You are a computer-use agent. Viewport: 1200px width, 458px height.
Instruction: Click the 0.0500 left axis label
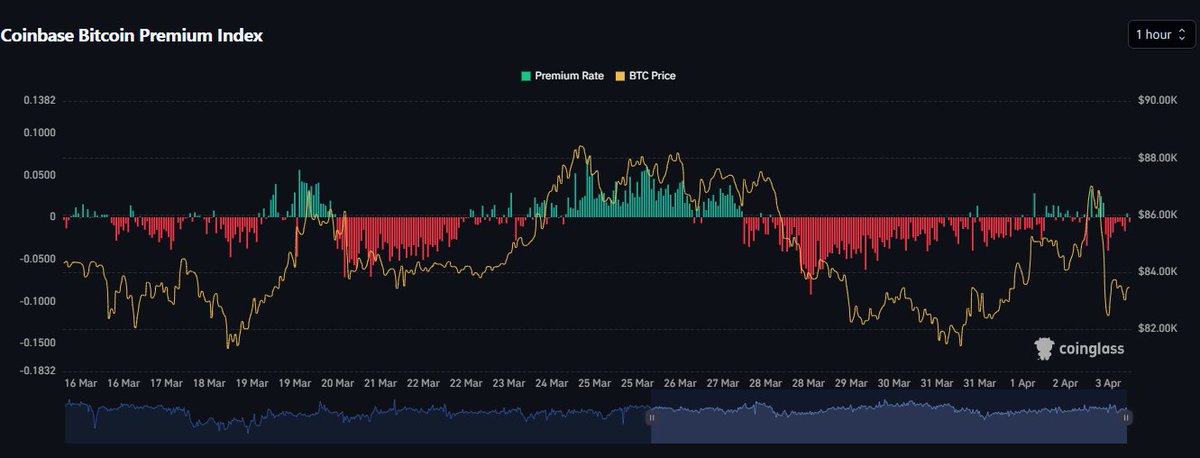tap(40, 174)
